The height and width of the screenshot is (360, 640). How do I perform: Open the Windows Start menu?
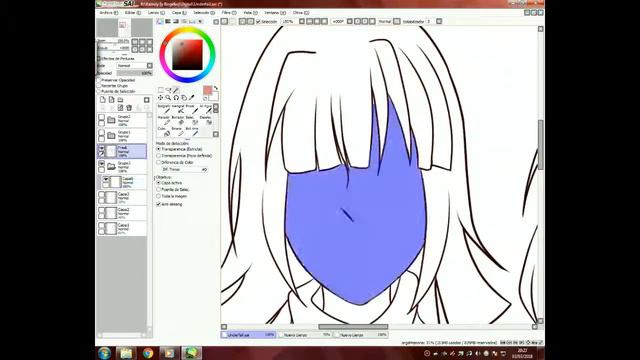pos(104,353)
